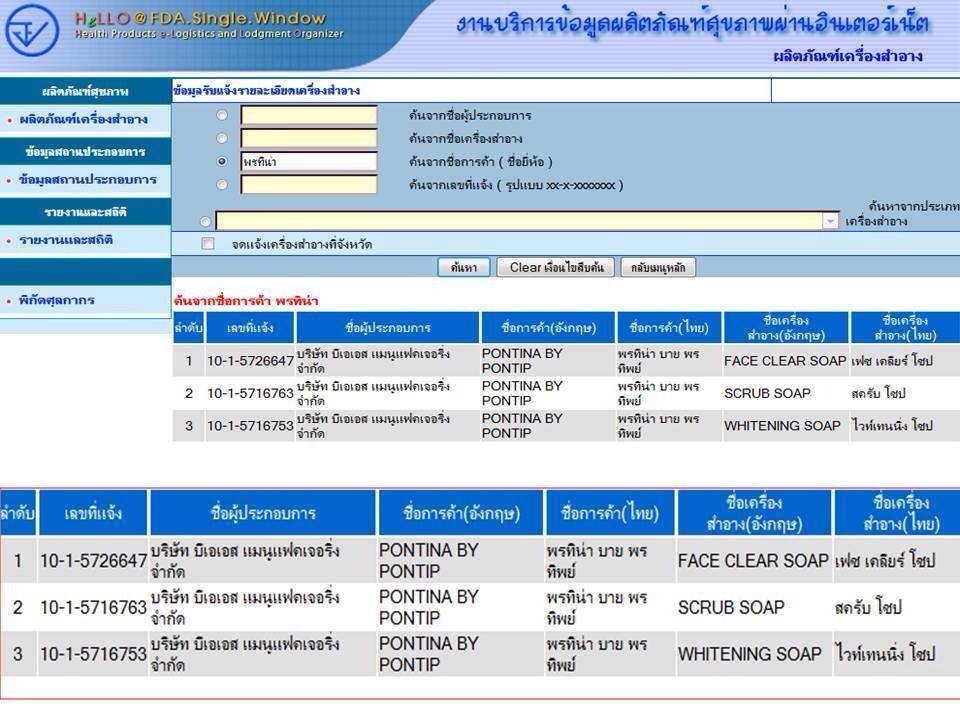Click 10-1-5726647 in enlarged lower table
Image resolution: width=960 pixels, height=720 pixels.
tap(93, 561)
